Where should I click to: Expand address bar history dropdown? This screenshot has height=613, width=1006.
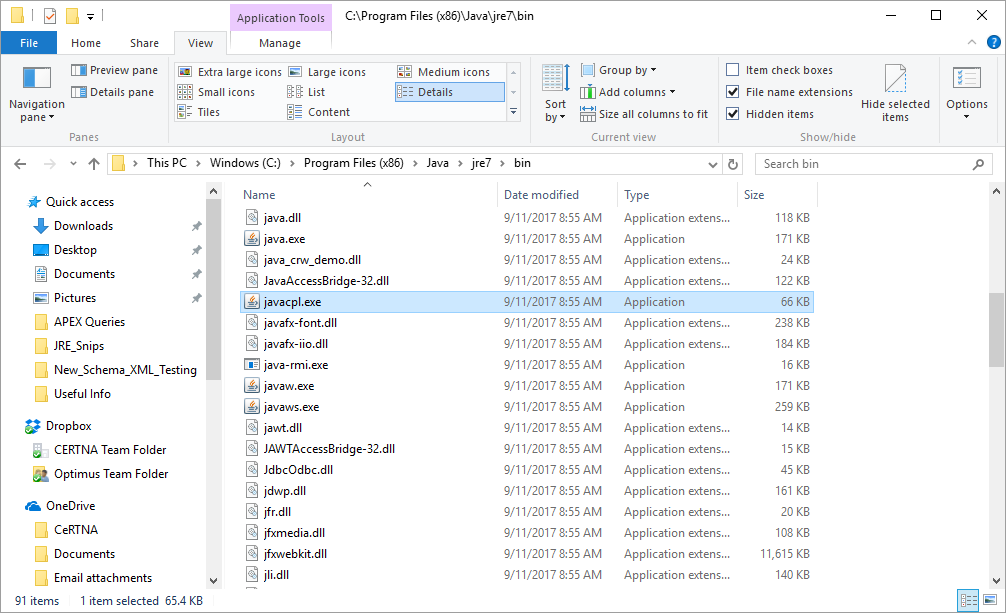[x=713, y=164]
